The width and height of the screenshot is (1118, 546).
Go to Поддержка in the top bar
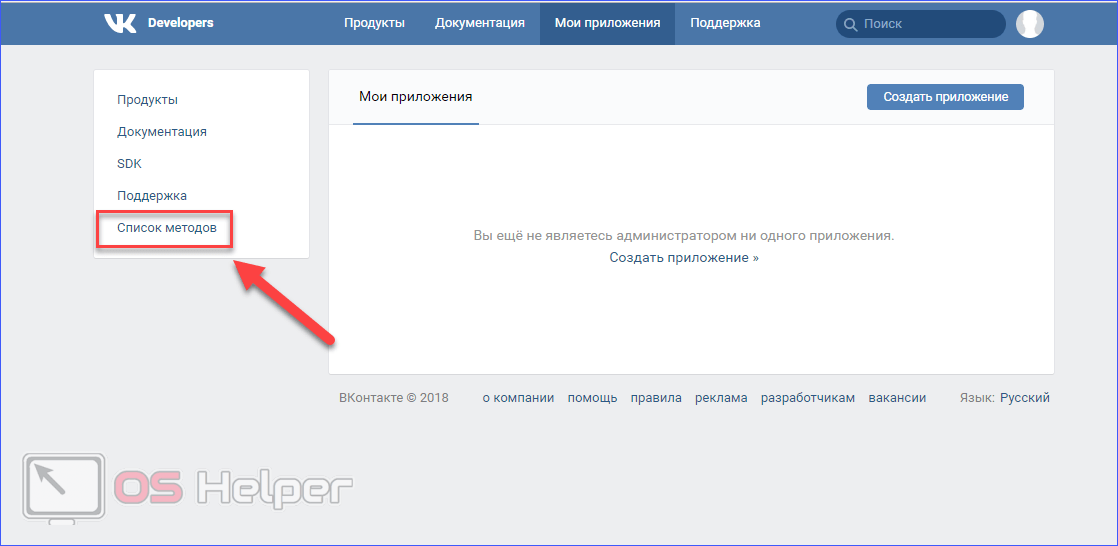pyautogui.click(x=725, y=23)
